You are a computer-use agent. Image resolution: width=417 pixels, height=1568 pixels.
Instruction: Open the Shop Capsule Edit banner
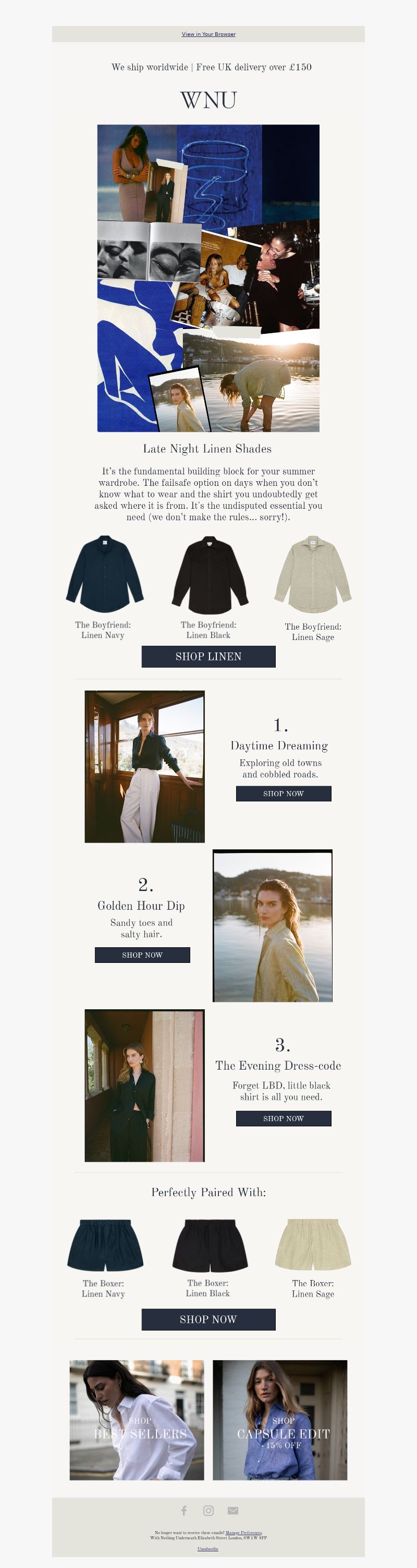point(280,1420)
